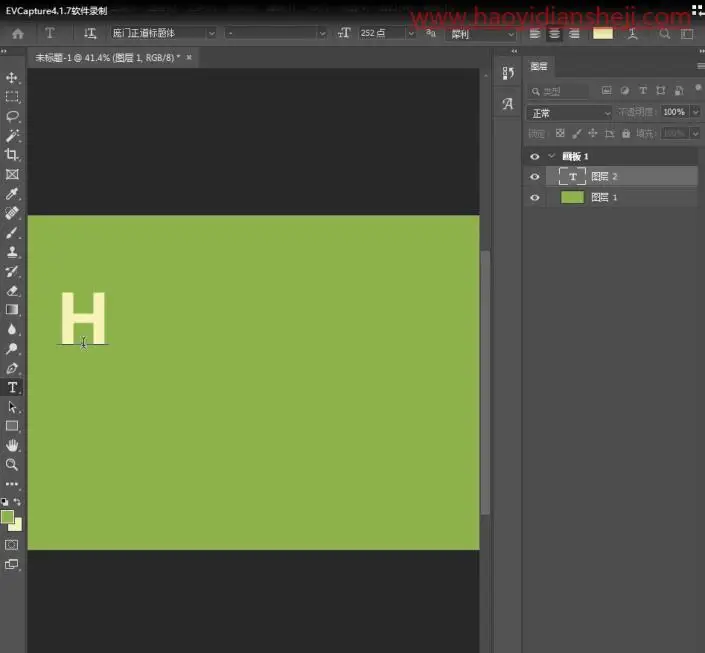The height and width of the screenshot is (653, 705).
Task: Open the anti-aliasing dropdown 锐利
Action: click(481, 34)
